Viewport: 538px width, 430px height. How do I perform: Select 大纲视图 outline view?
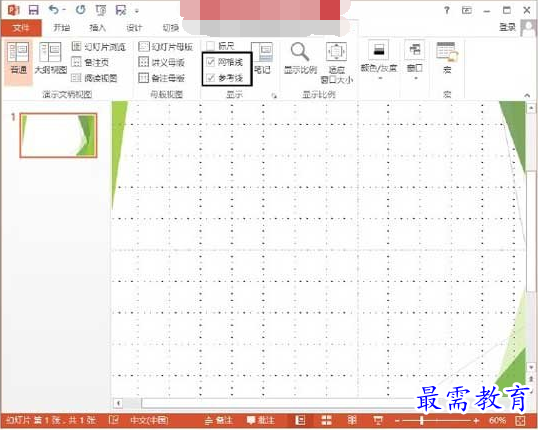[x=50, y=59]
